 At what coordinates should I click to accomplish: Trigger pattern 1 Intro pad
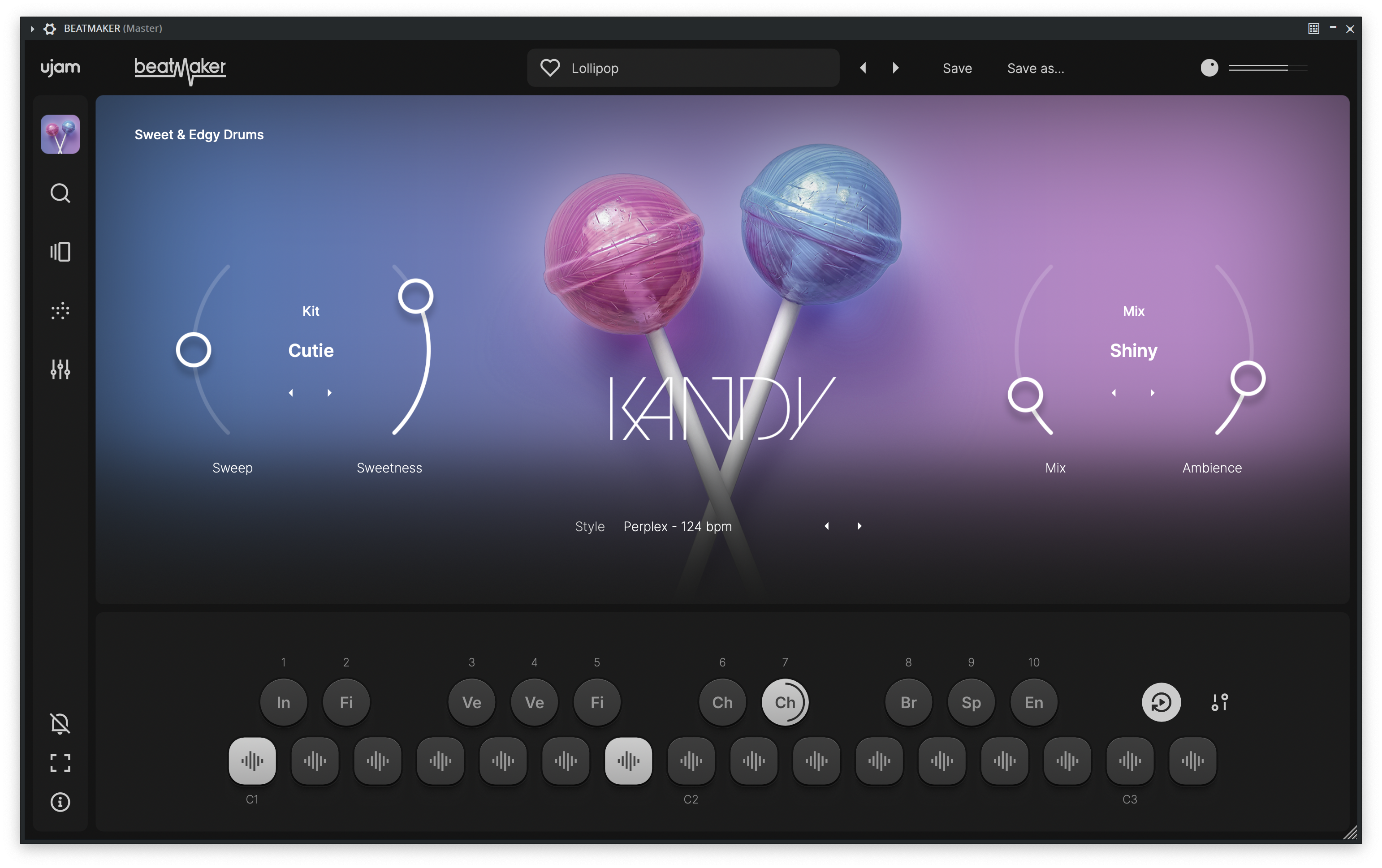(x=284, y=703)
